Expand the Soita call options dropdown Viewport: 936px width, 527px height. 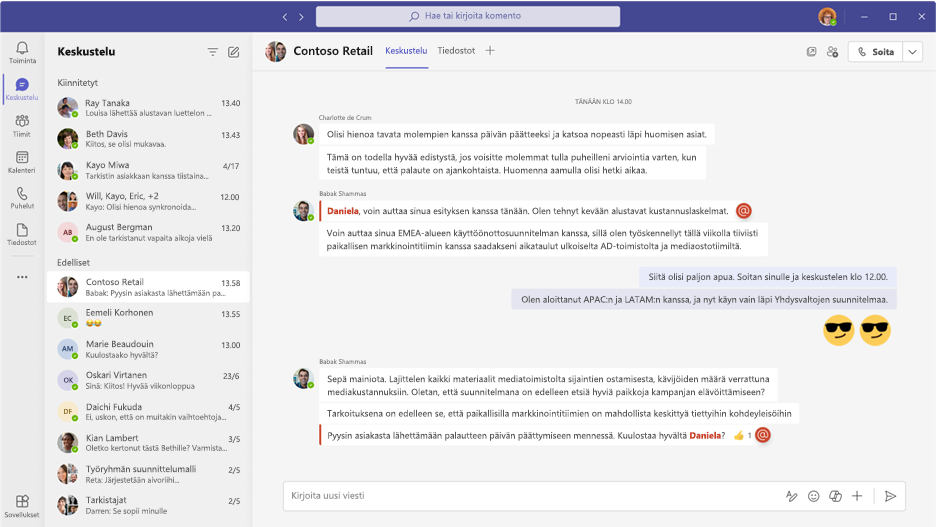[x=913, y=52]
